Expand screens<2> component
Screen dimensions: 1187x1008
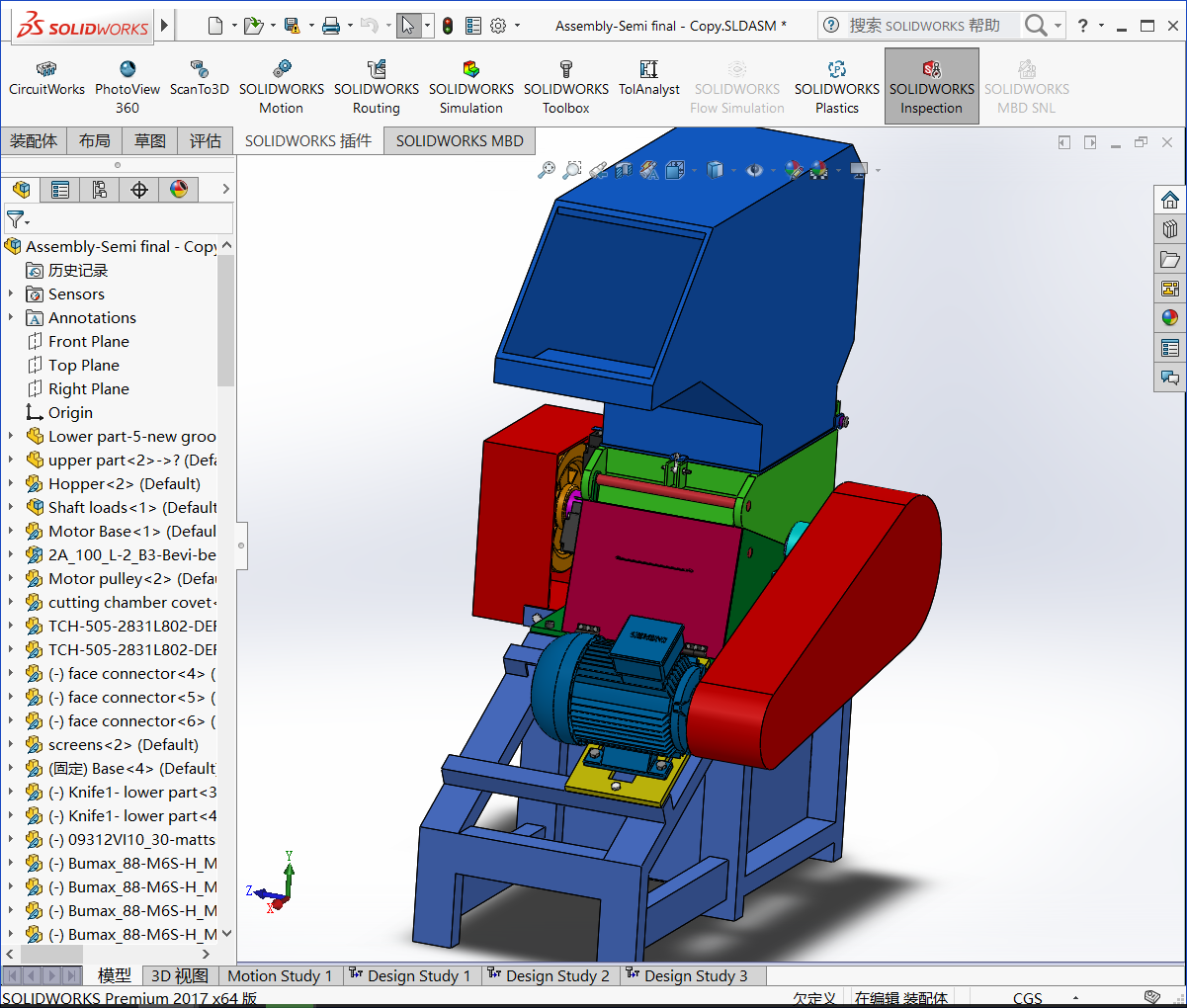[x=11, y=744]
